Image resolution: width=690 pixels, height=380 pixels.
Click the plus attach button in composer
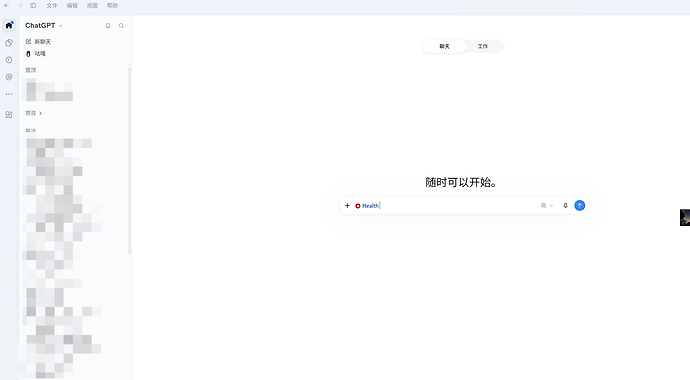pos(347,205)
